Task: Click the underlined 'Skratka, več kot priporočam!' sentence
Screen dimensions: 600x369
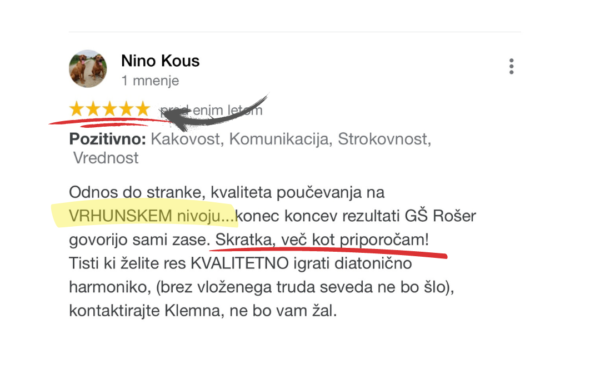Action: [x=322, y=240]
